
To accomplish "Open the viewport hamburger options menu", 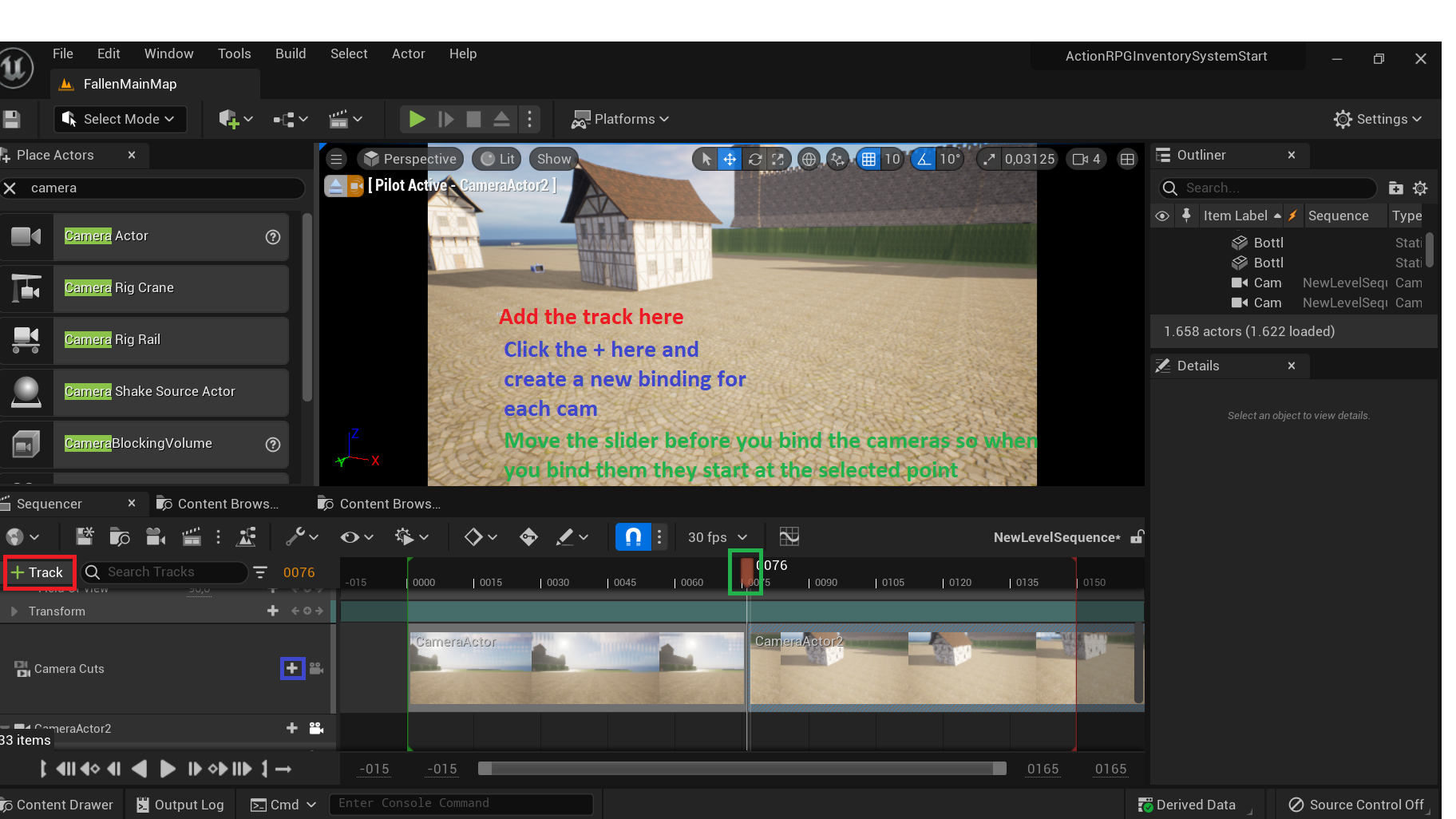I will (337, 159).
